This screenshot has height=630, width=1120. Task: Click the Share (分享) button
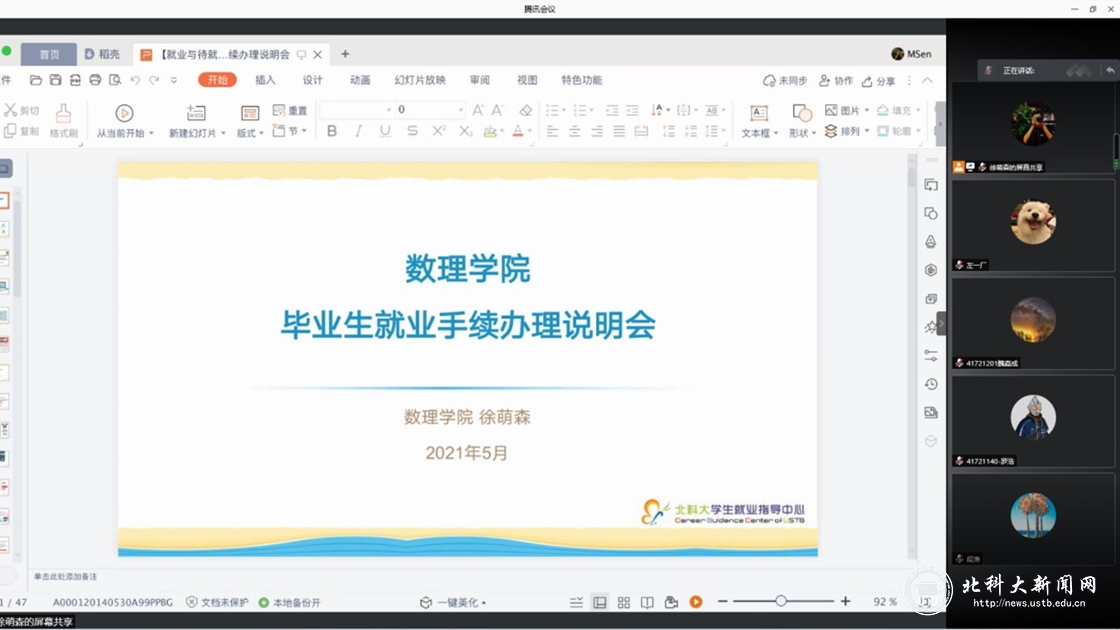(x=879, y=81)
